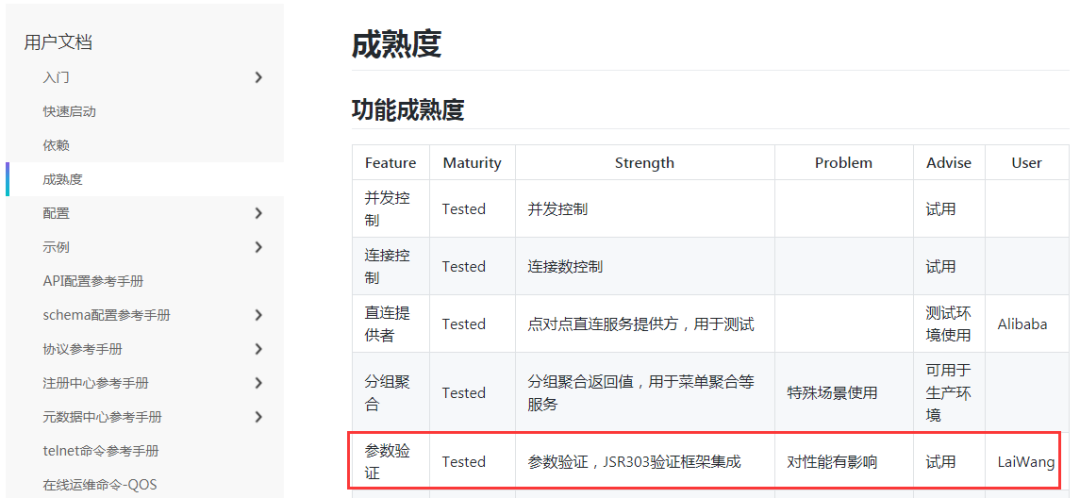Click the 参数验证 table row cell

pyautogui.click(x=387, y=461)
